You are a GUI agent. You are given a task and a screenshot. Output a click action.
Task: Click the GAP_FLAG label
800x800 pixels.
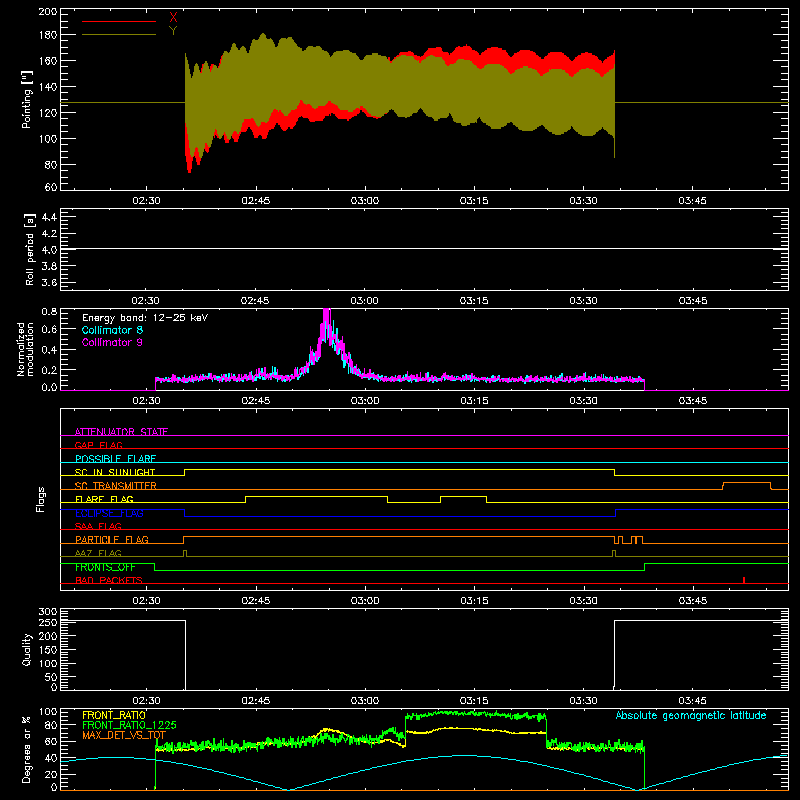(x=99, y=445)
